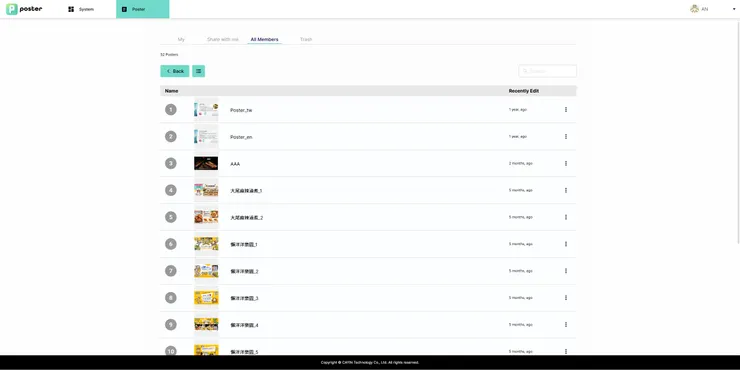
Task: Open the Poster_en thumbnail
Action: coord(206,136)
